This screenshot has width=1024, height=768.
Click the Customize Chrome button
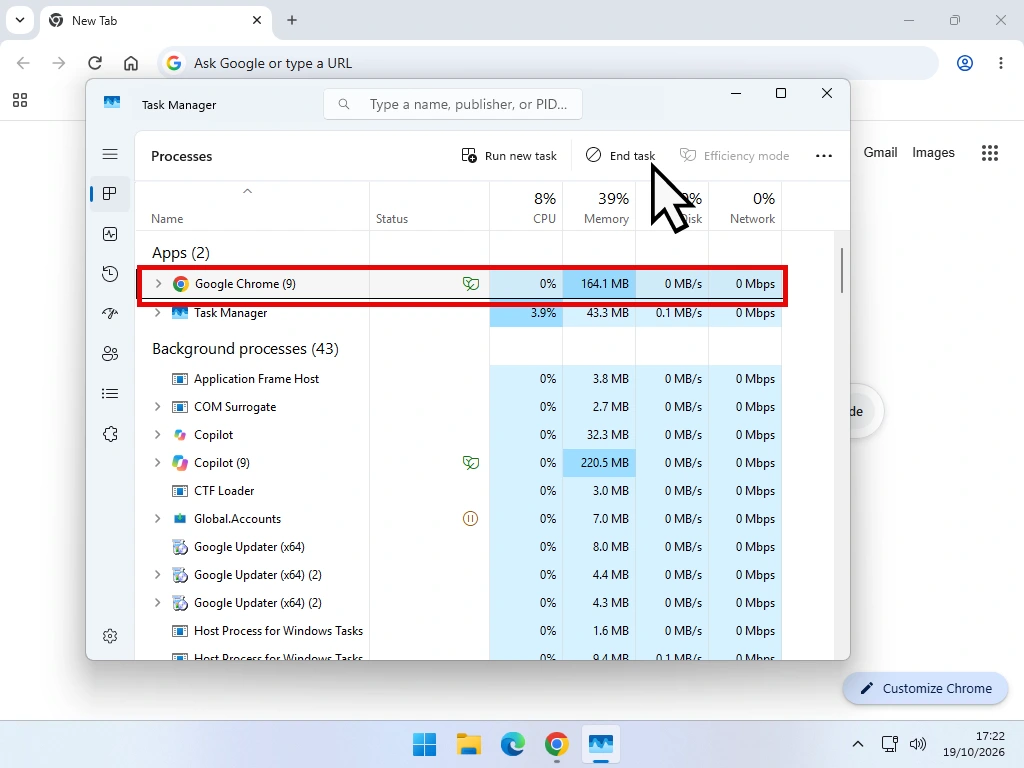click(925, 688)
